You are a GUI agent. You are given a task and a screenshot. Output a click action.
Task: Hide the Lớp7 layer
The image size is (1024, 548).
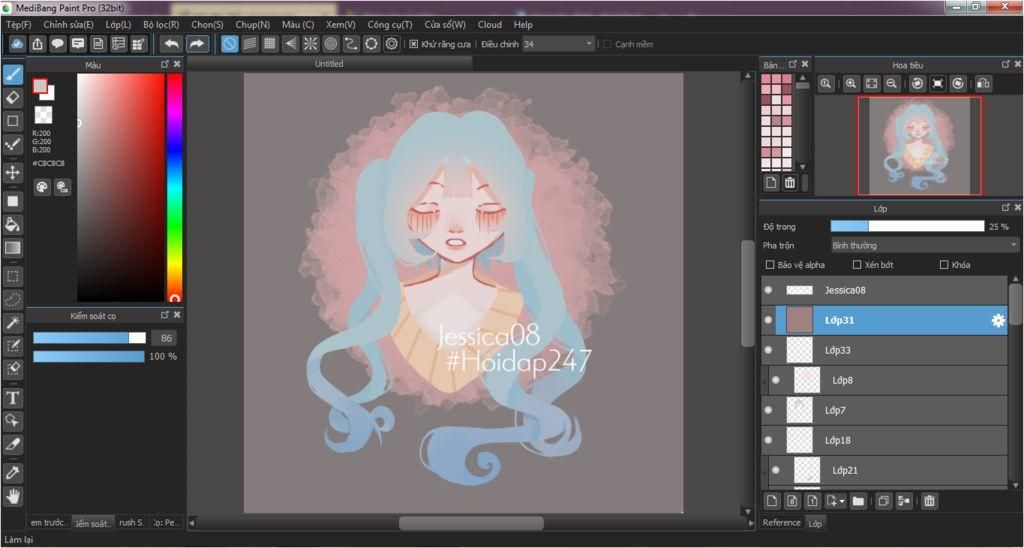[x=768, y=410]
